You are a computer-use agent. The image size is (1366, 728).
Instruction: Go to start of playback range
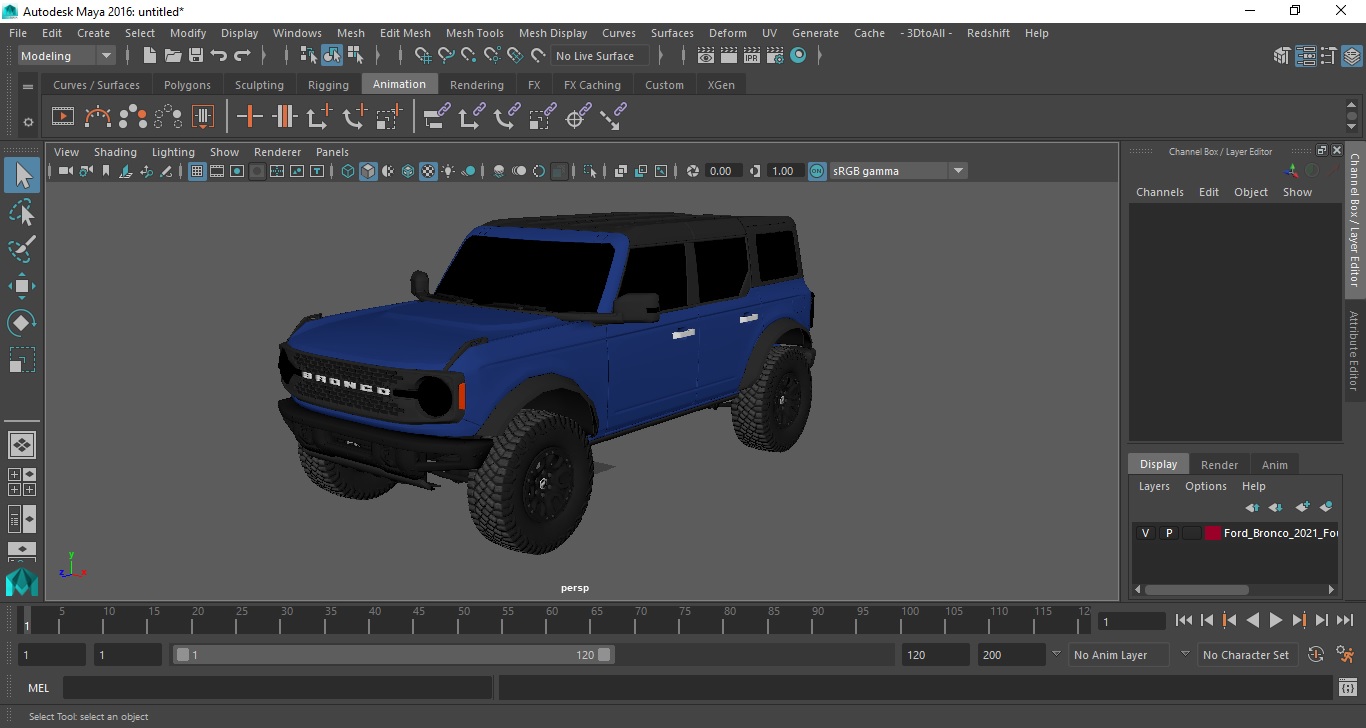(1183, 620)
